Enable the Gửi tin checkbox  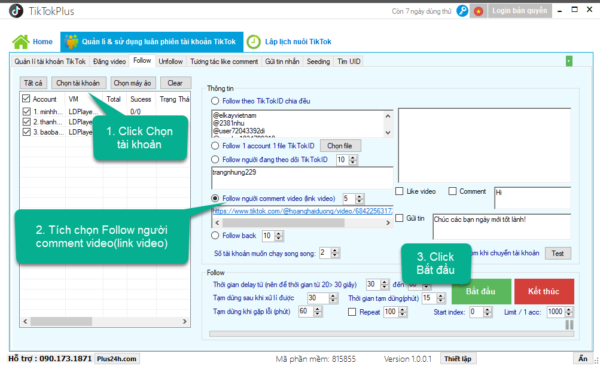pos(399,218)
